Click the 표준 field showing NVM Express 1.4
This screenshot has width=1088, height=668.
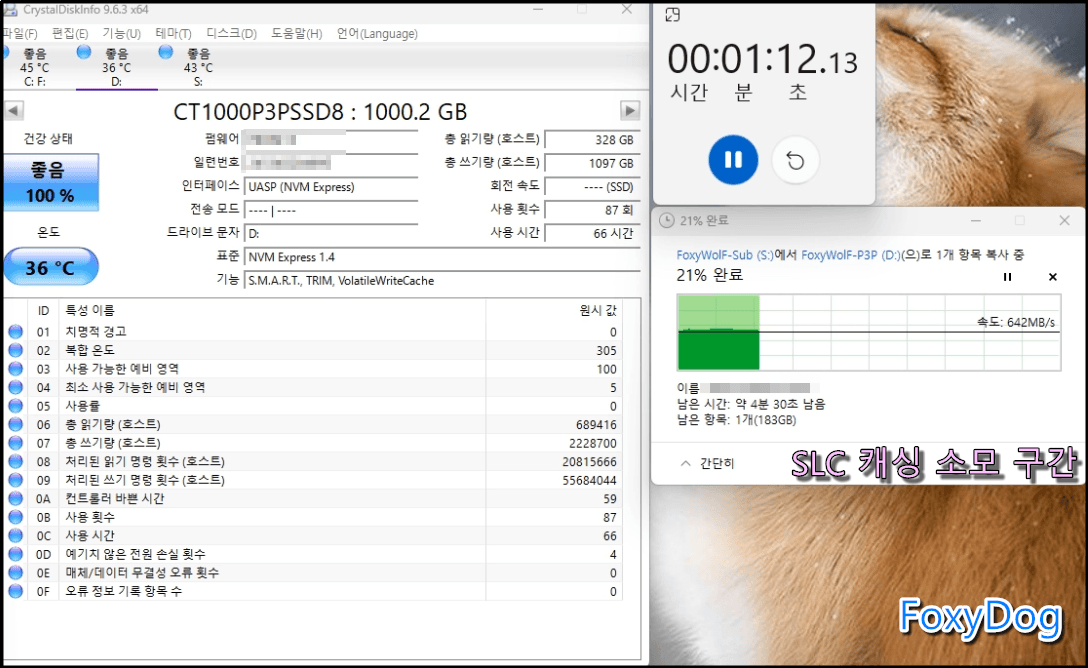pos(442,257)
